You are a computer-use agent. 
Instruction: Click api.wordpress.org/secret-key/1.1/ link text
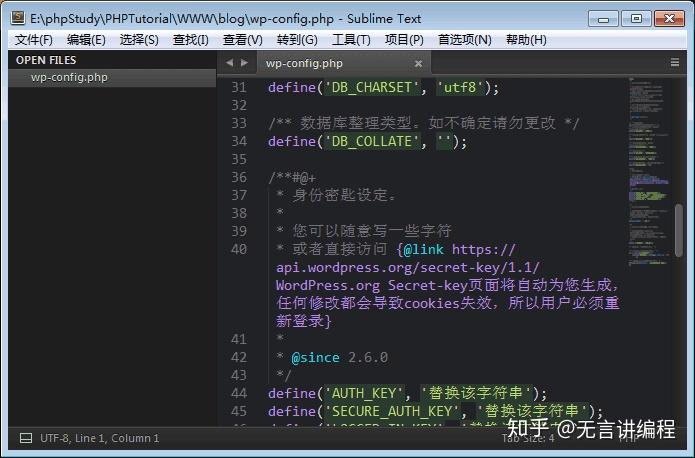click(408, 267)
